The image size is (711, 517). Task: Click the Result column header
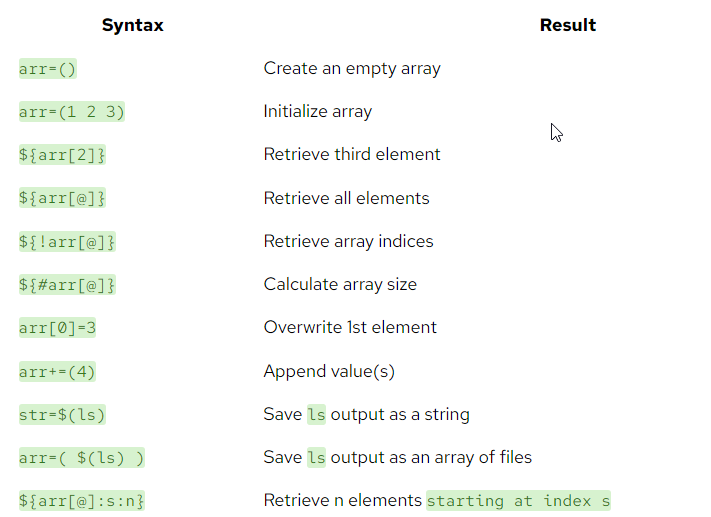(568, 25)
